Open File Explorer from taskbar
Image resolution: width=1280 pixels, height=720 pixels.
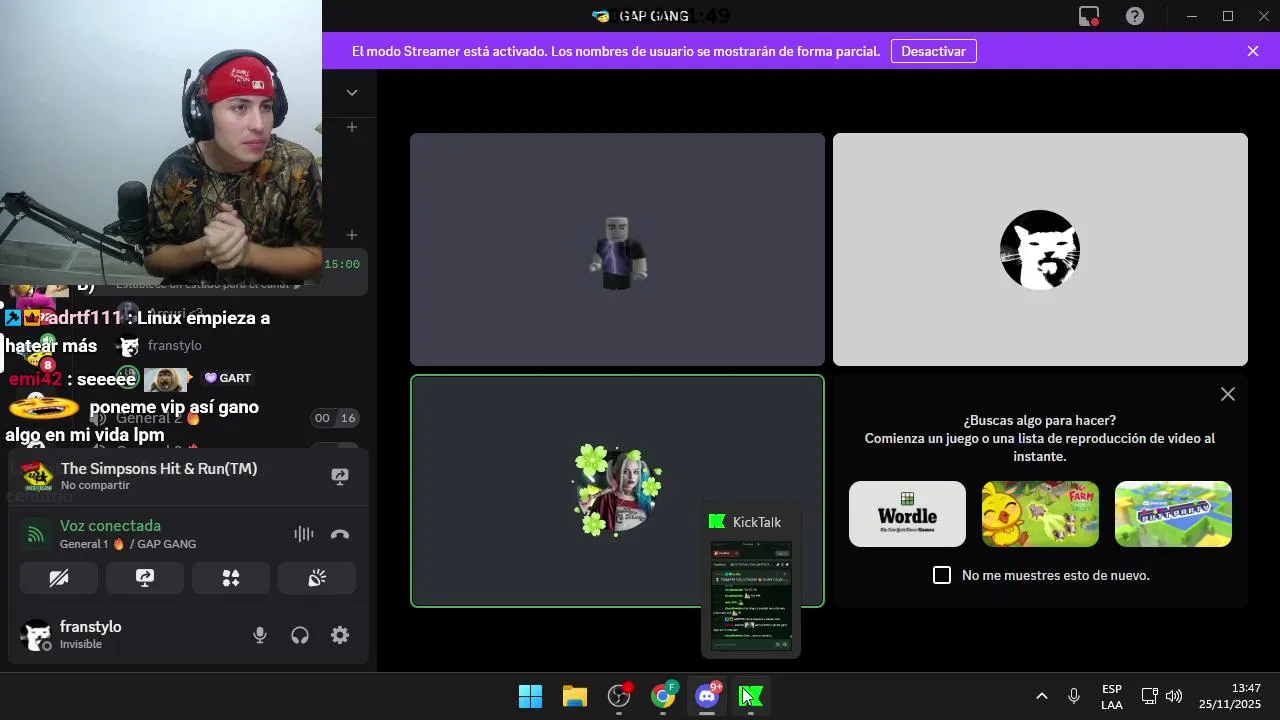[x=575, y=696]
